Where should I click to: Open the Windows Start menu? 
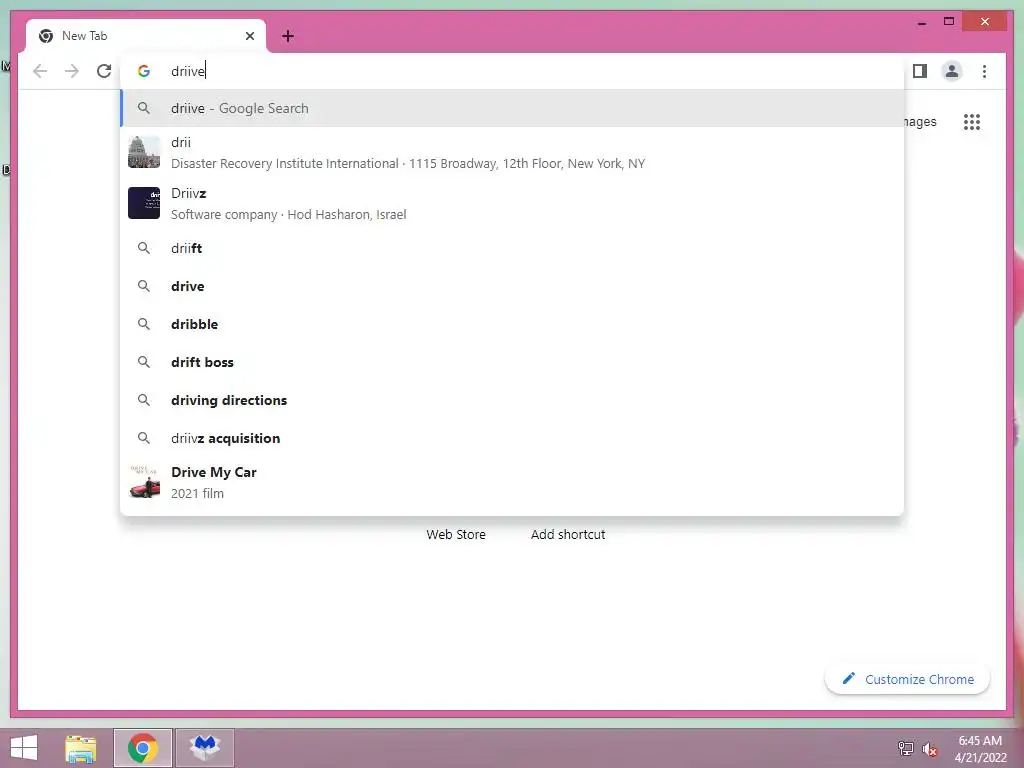24,748
